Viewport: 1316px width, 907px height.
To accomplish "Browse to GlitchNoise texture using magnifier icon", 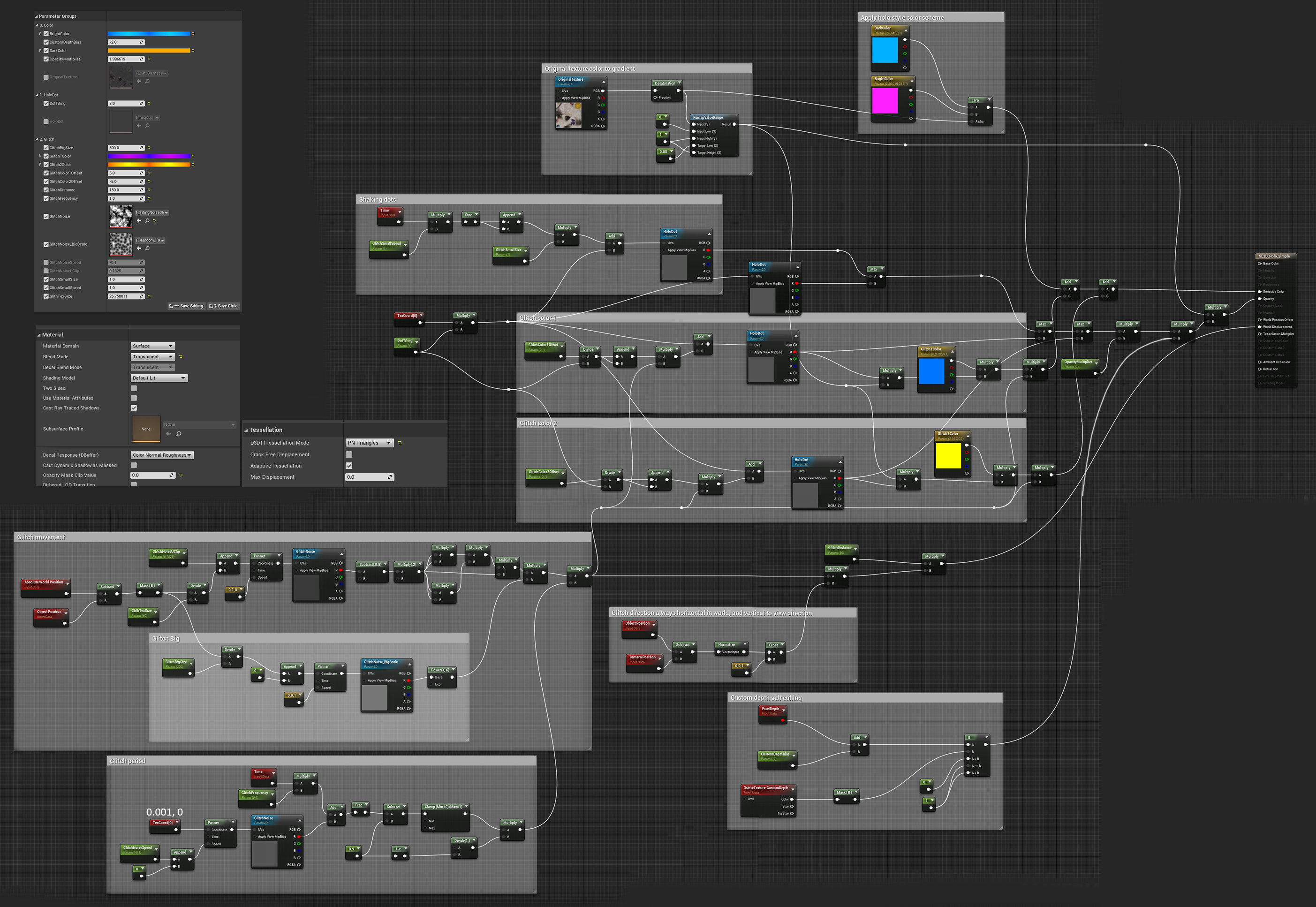I will [x=147, y=220].
